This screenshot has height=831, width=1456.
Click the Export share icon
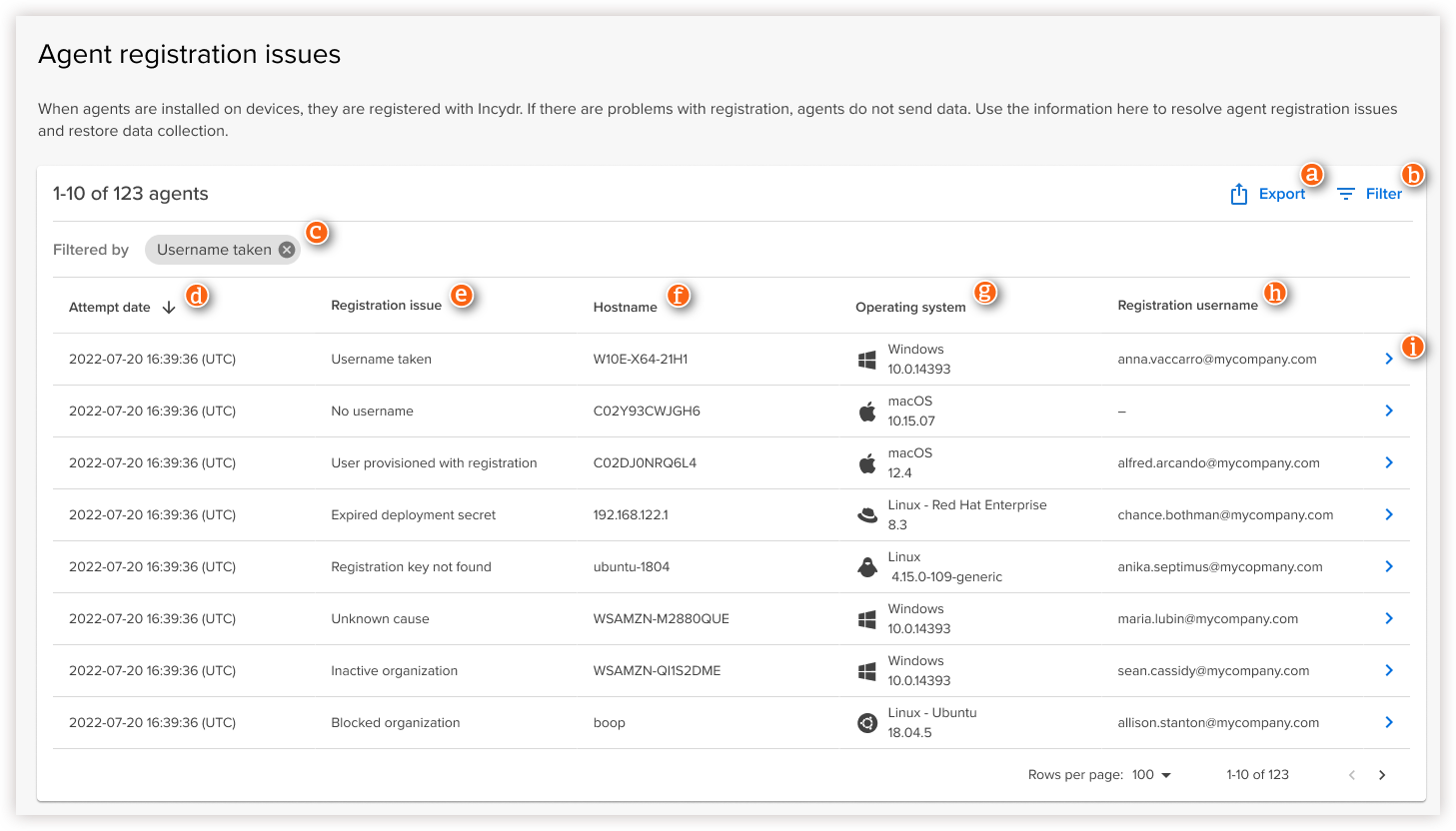1238,194
